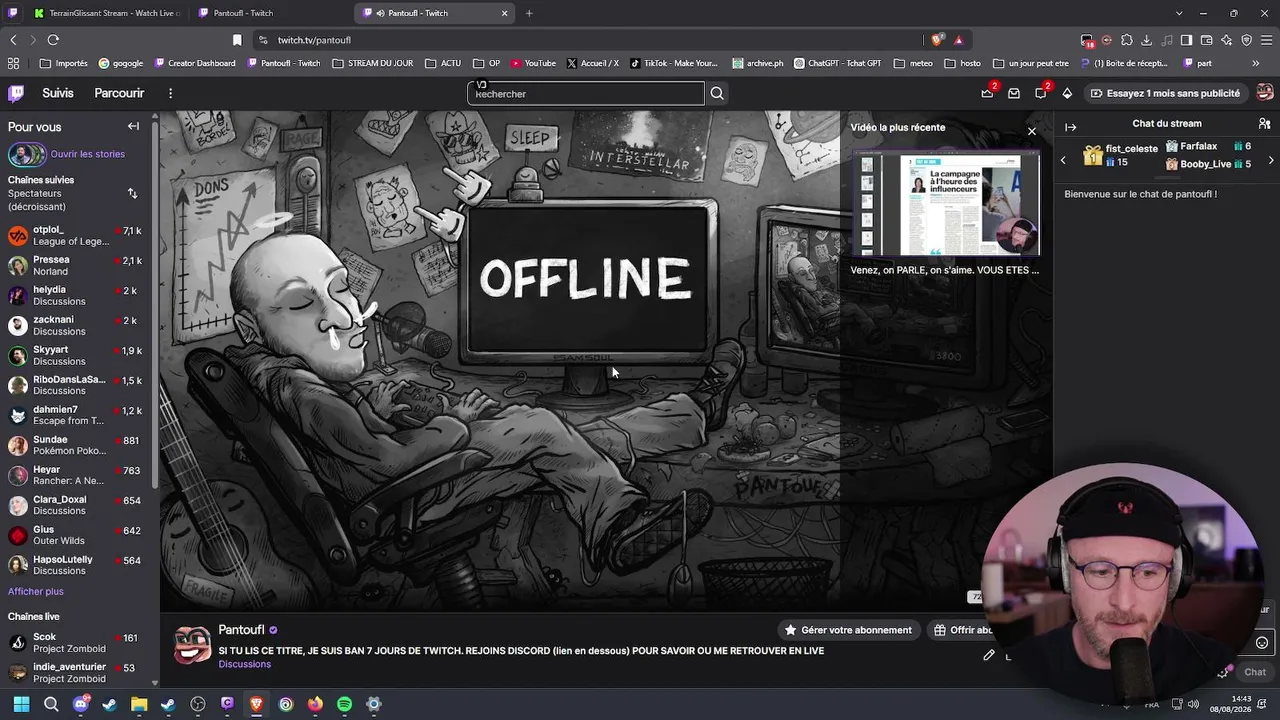Viewport: 1280px width, 720px height.
Task: Show previous gift leaderboard entry
Action: pyautogui.click(x=1063, y=159)
